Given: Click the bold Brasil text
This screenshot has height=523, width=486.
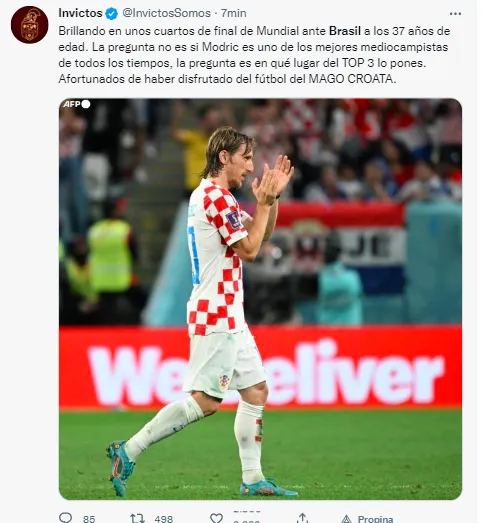Looking at the screenshot, I should point(345,31).
